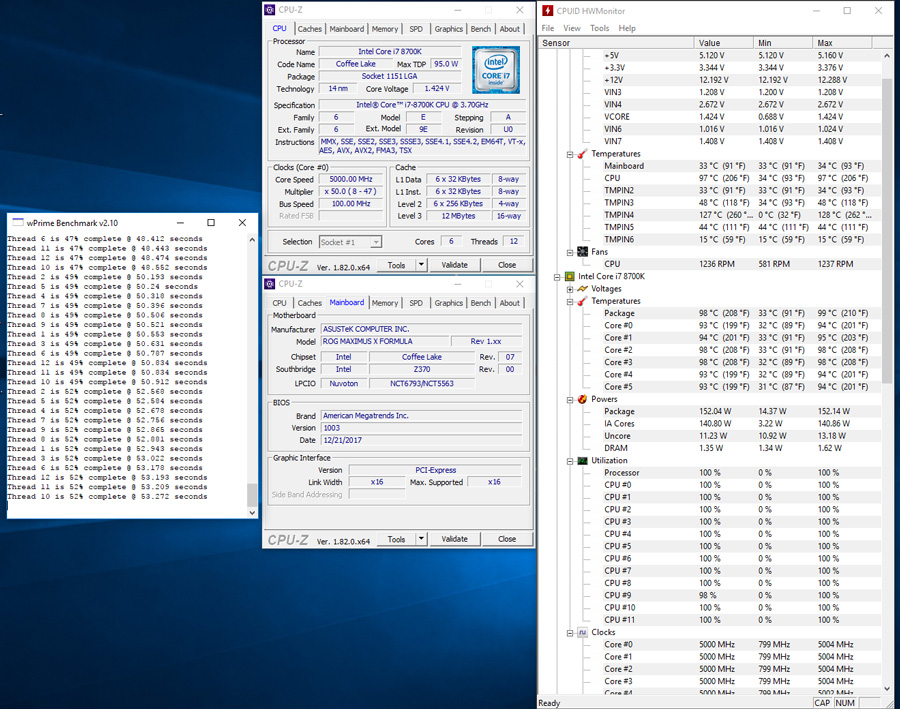Screen dimensions: 900x709
Task: Expand the Voltages node under Intel Core i7
Action: pyautogui.click(x=569, y=289)
